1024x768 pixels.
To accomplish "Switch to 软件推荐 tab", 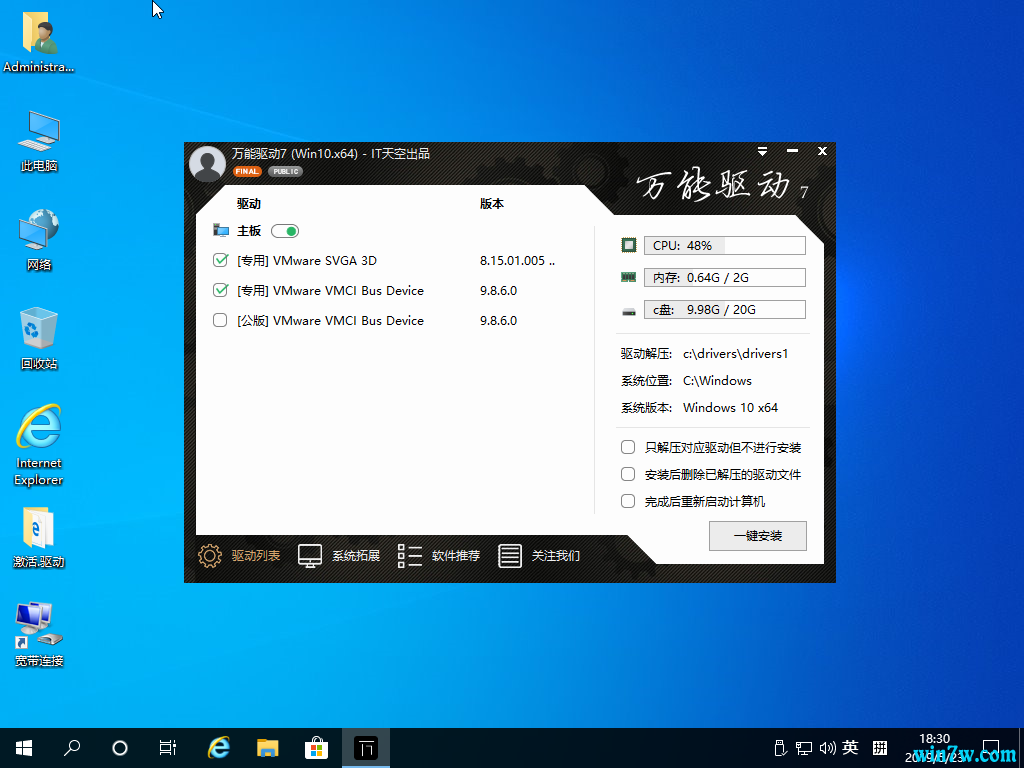I will (439, 556).
